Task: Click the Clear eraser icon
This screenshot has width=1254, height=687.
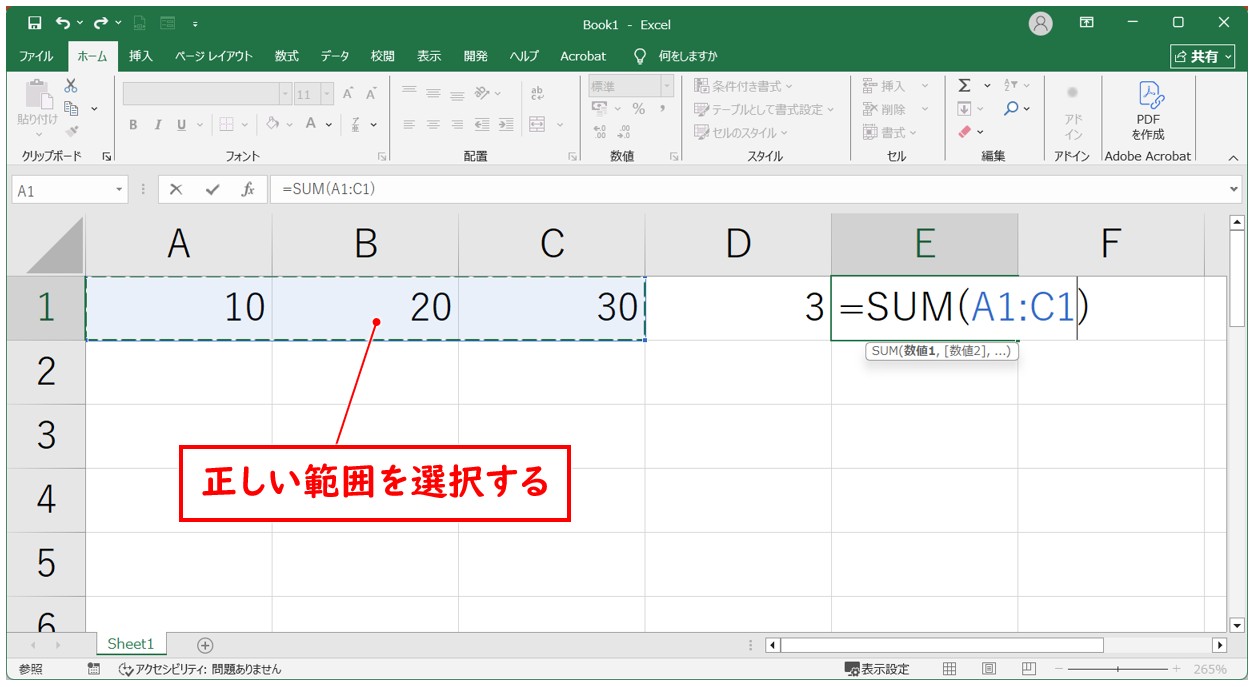Action: pyautogui.click(x=964, y=131)
